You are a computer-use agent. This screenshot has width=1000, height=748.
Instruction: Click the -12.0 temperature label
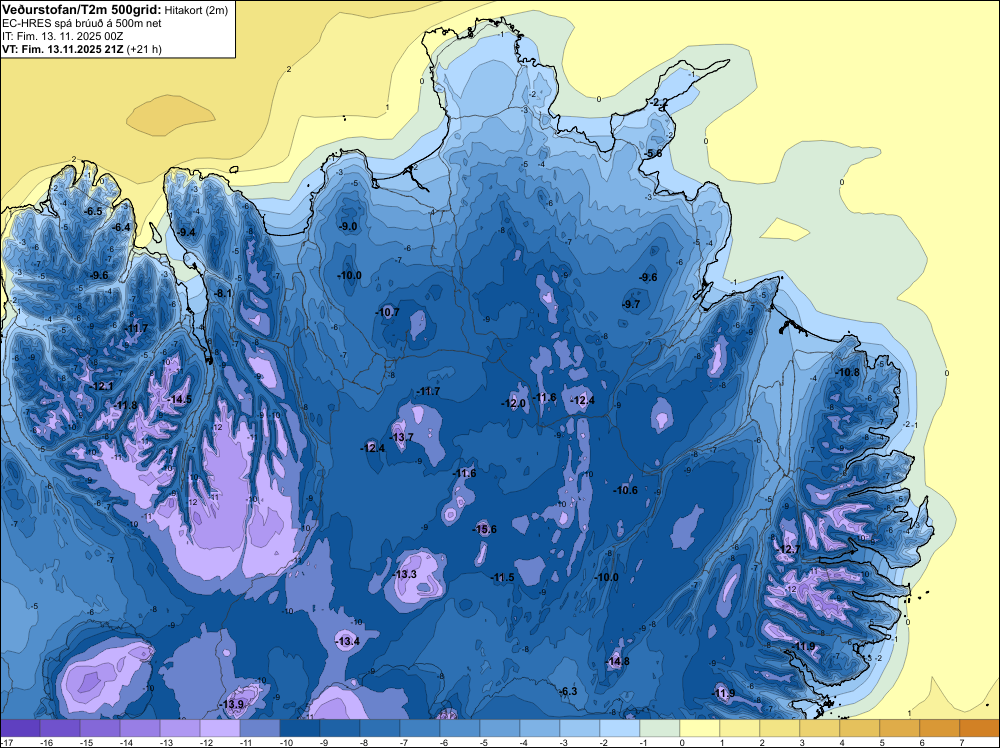click(513, 403)
